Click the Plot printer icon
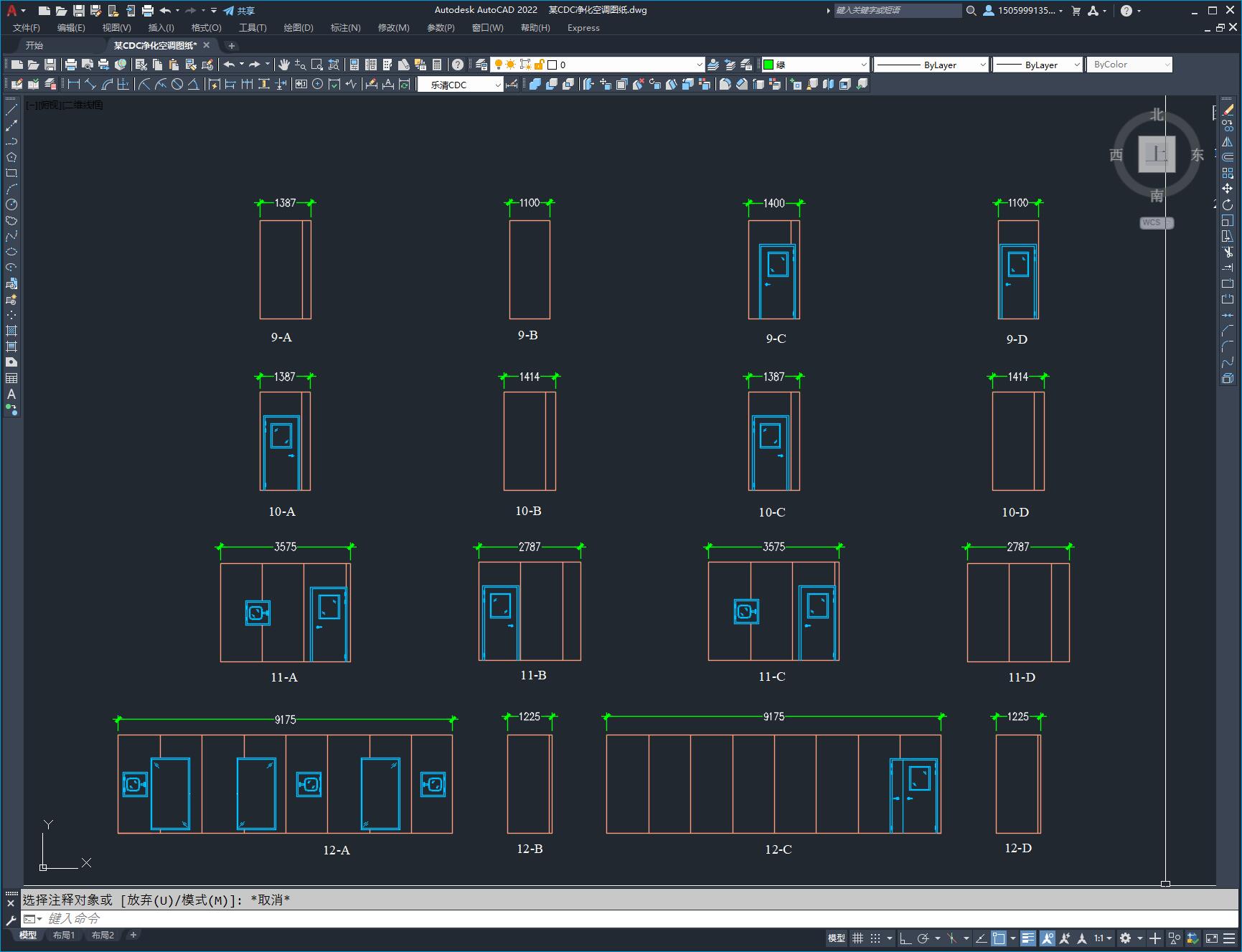The height and width of the screenshot is (952, 1242). point(70,65)
